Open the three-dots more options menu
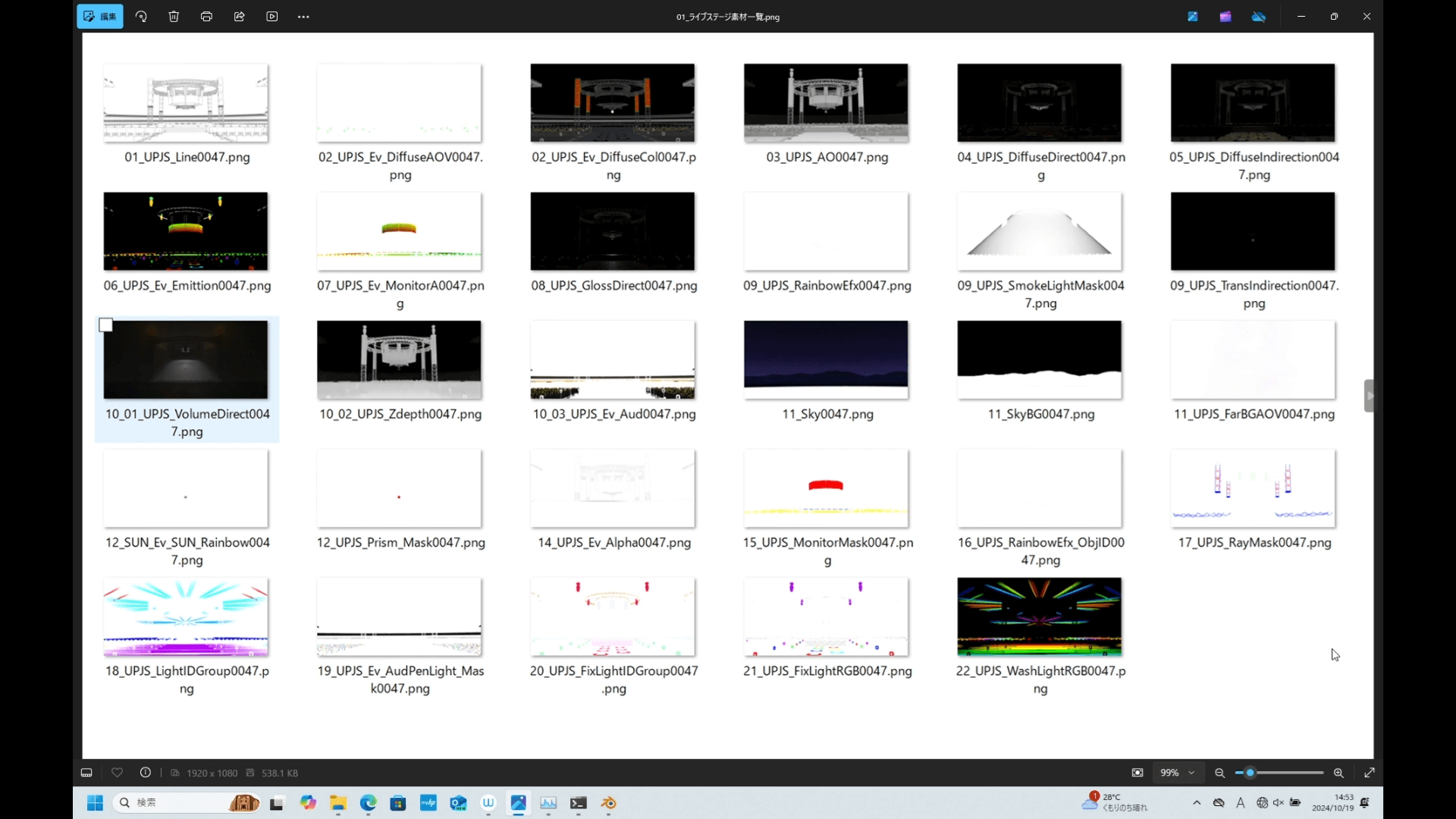1456x819 pixels. point(303,17)
